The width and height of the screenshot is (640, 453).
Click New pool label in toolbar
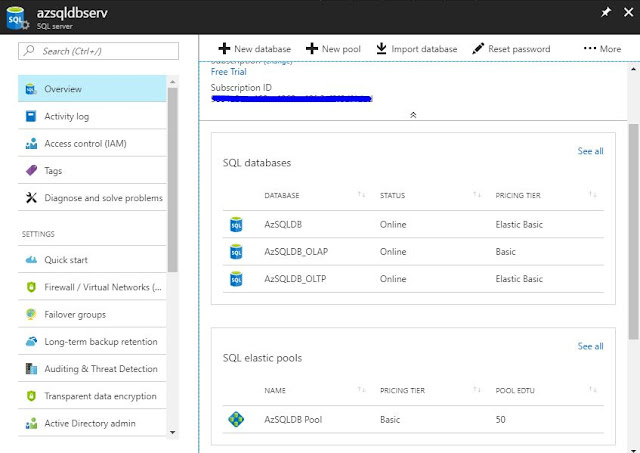(x=341, y=49)
